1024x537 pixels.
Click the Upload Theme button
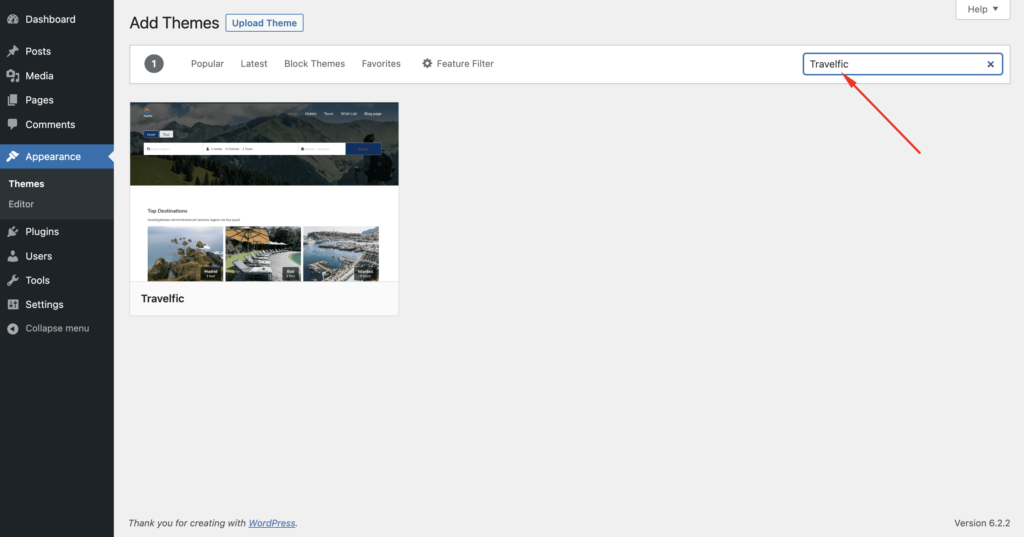point(264,23)
